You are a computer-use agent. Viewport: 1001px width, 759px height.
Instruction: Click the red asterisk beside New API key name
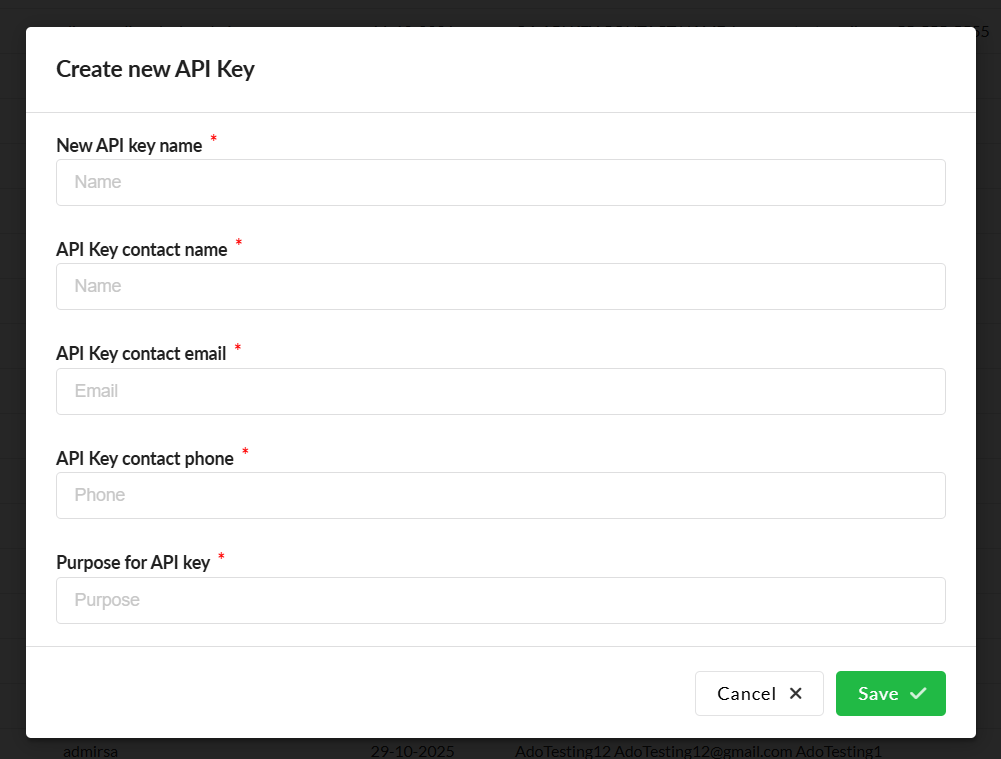tap(214, 140)
